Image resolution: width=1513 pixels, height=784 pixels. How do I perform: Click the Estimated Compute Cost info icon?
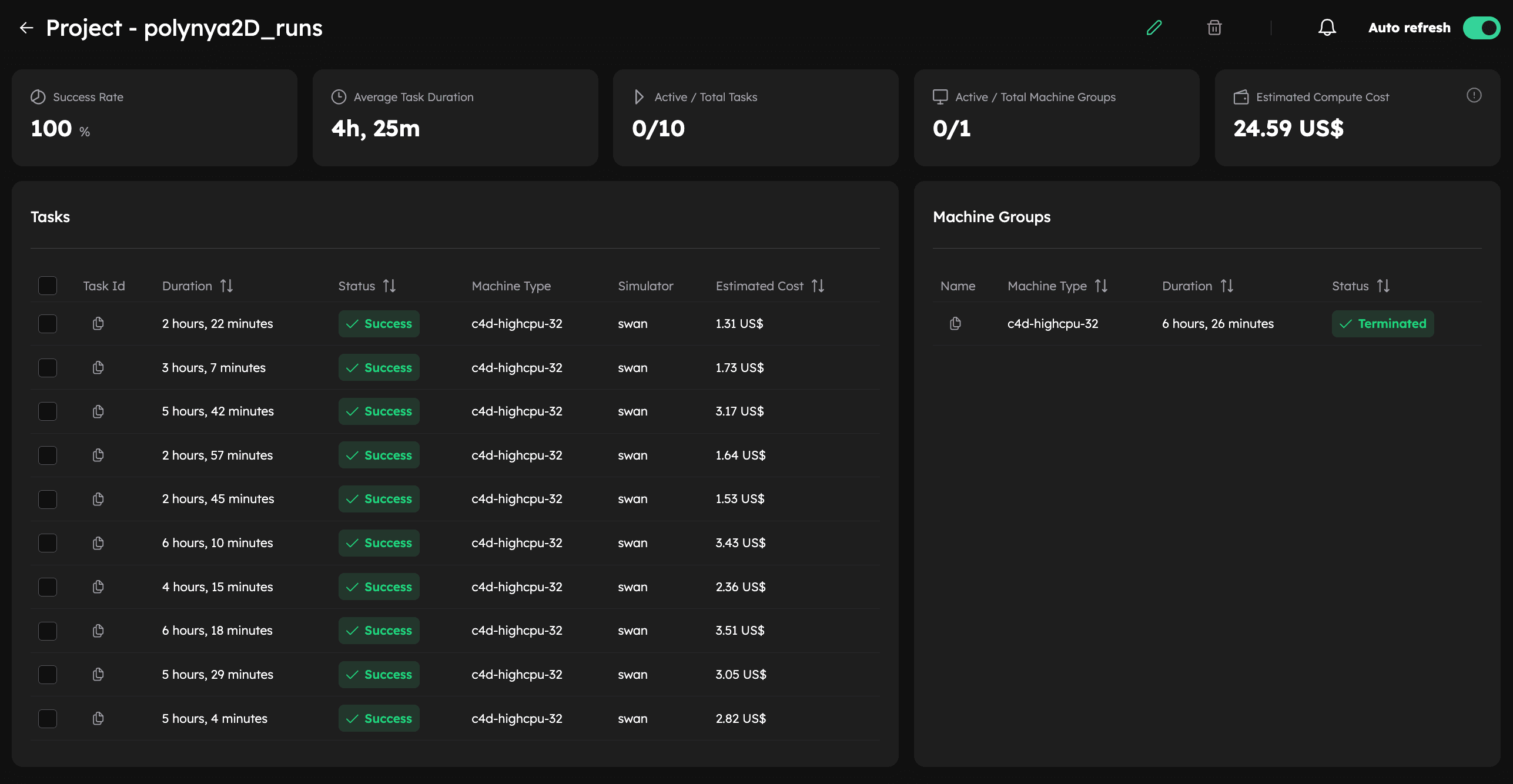[x=1474, y=95]
